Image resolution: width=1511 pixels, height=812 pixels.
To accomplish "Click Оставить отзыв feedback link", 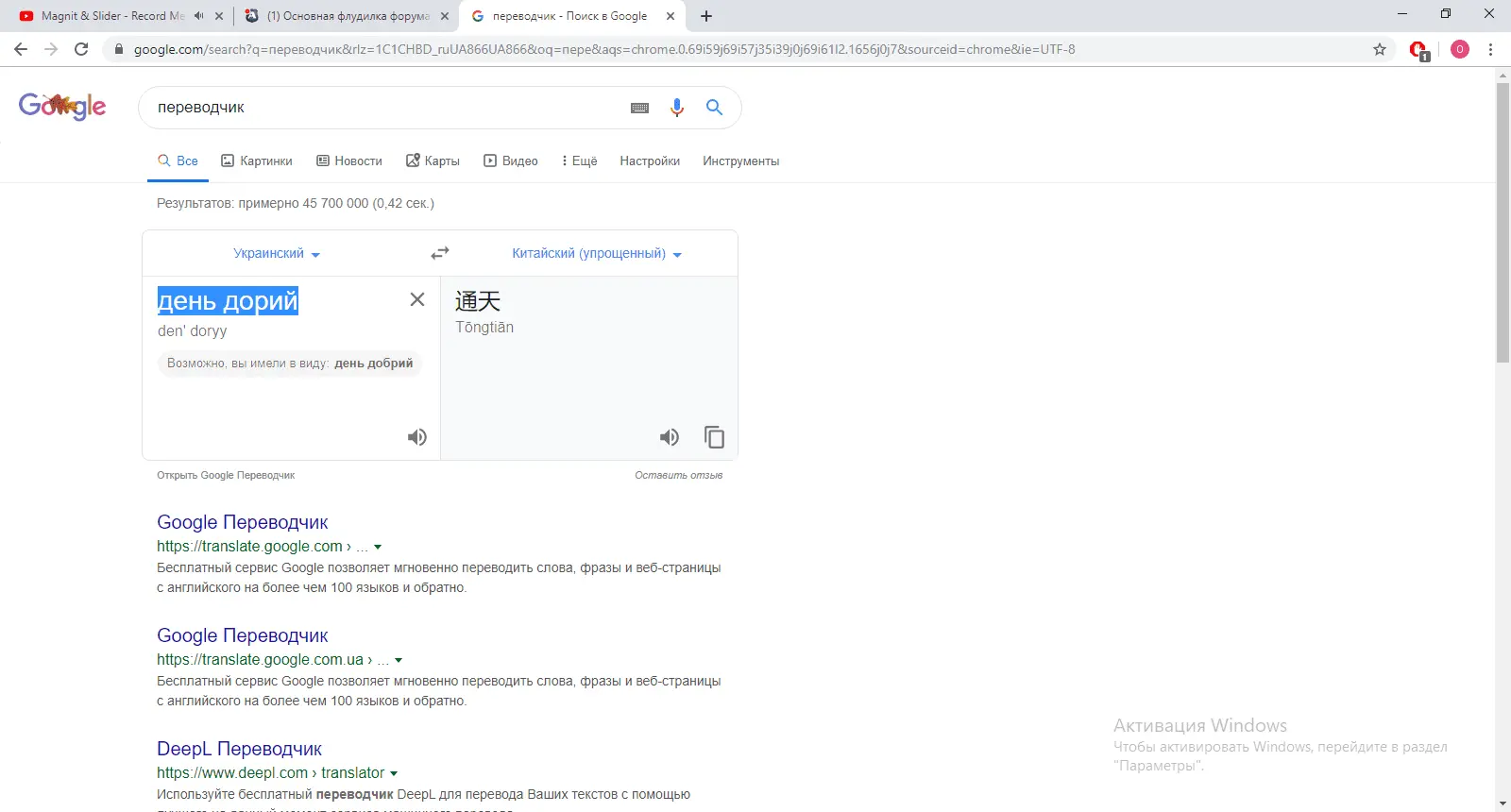I will tap(679, 476).
